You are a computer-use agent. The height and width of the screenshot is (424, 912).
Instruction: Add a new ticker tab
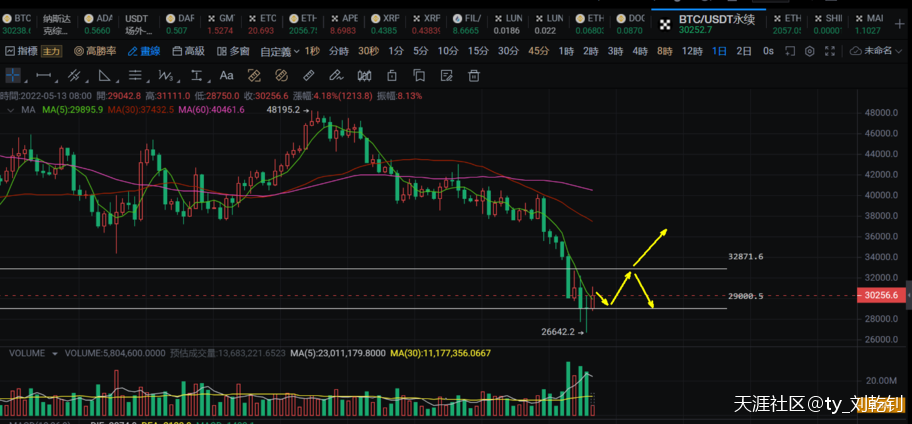tap(900, 24)
